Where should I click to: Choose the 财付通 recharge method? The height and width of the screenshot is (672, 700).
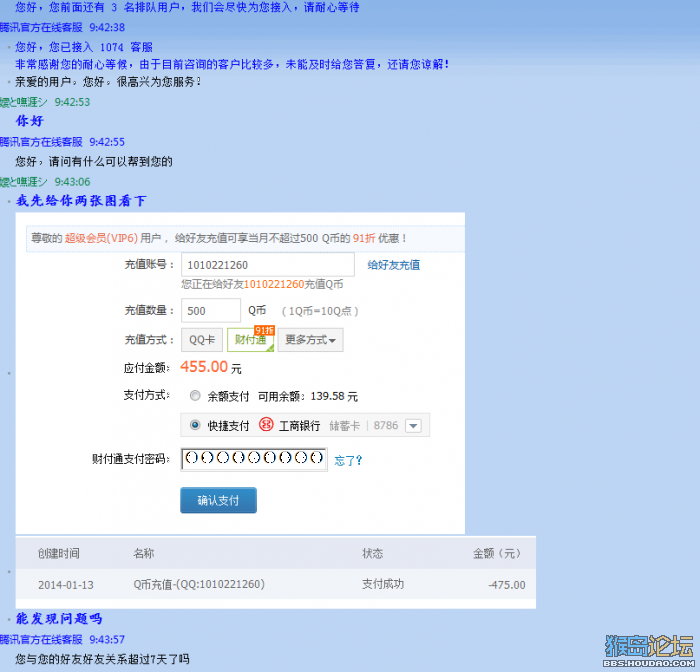(250, 340)
